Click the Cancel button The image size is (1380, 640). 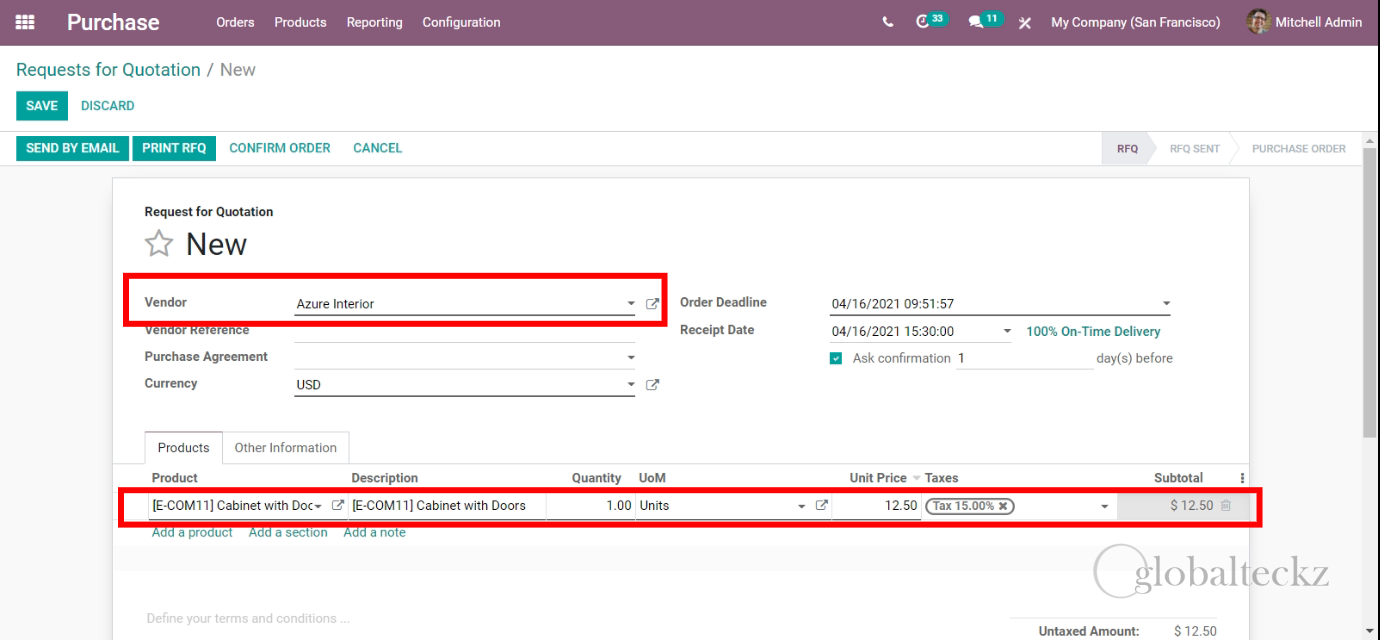(377, 148)
